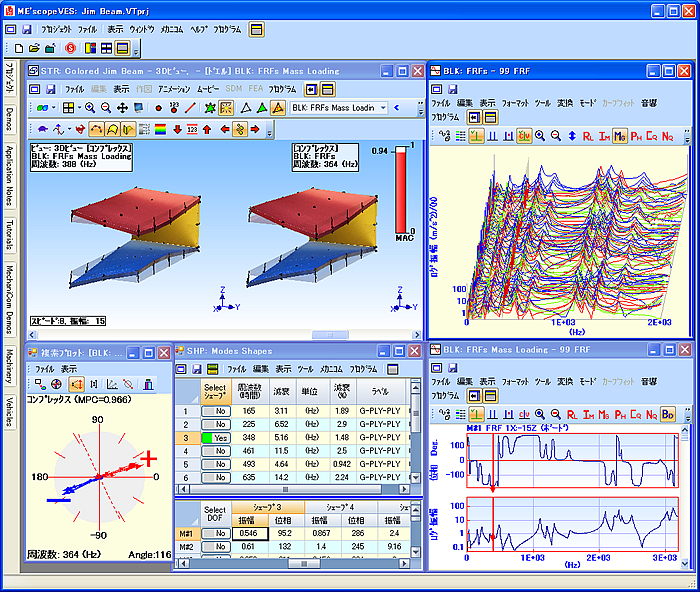Click the Open project folder icon

(33, 48)
